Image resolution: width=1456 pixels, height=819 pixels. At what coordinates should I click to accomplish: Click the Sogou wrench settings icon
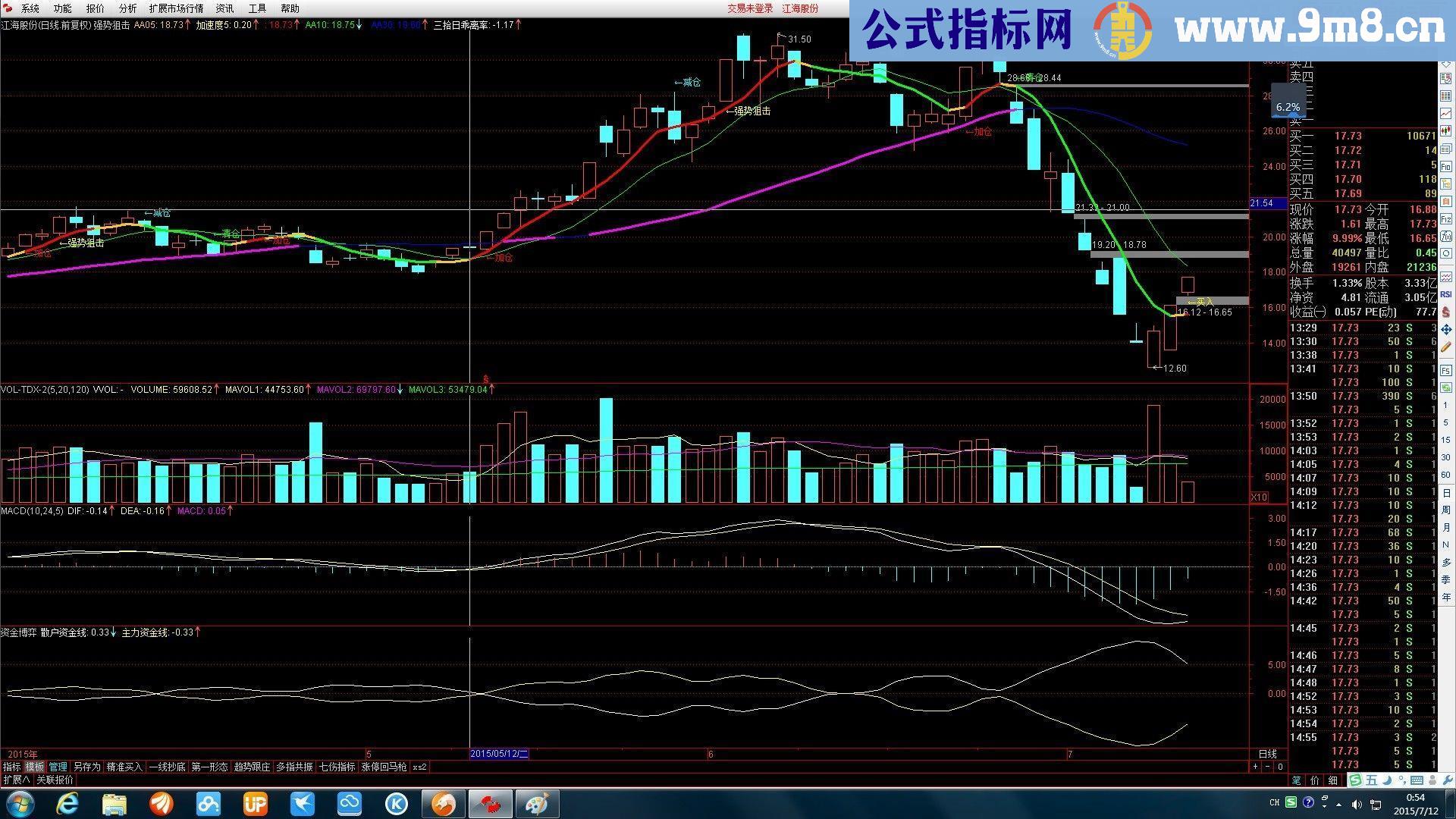(x=1448, y=780)
